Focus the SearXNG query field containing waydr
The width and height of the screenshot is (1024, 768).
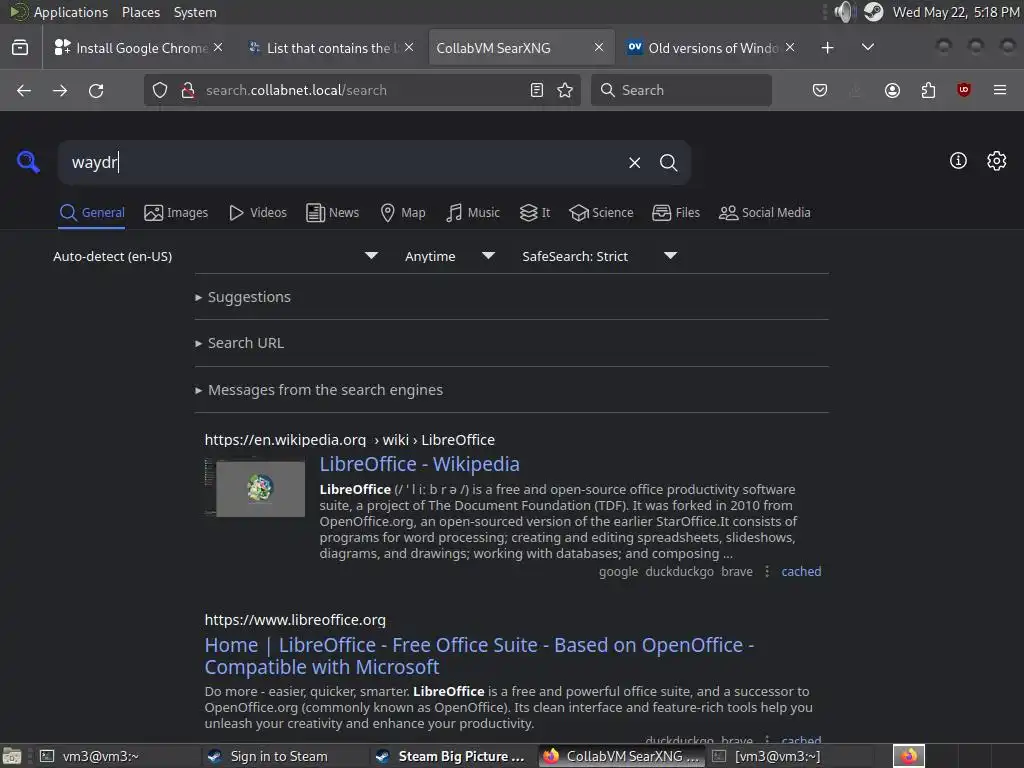pos(346,162)
